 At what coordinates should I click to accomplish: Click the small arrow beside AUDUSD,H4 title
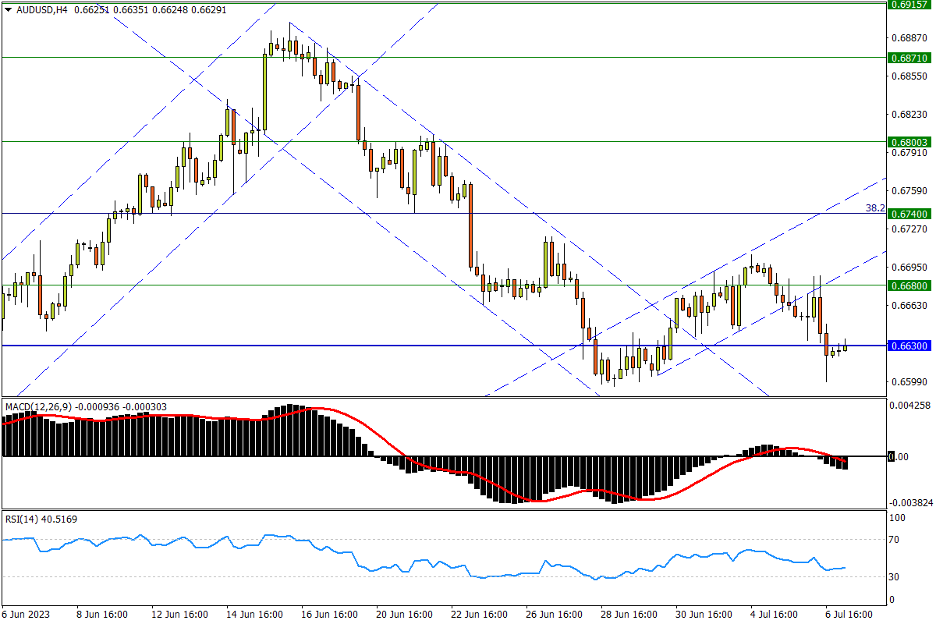tap(8, 9)
